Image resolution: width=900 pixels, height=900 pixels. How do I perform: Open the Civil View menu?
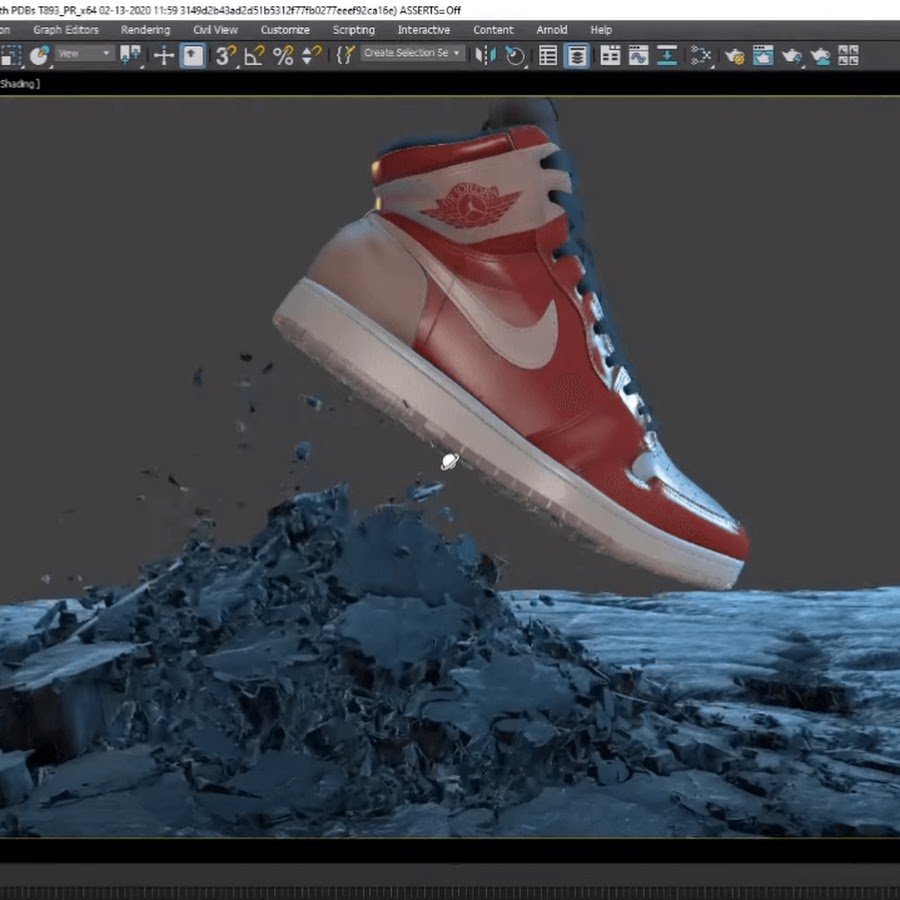click(x=215, y=30)
